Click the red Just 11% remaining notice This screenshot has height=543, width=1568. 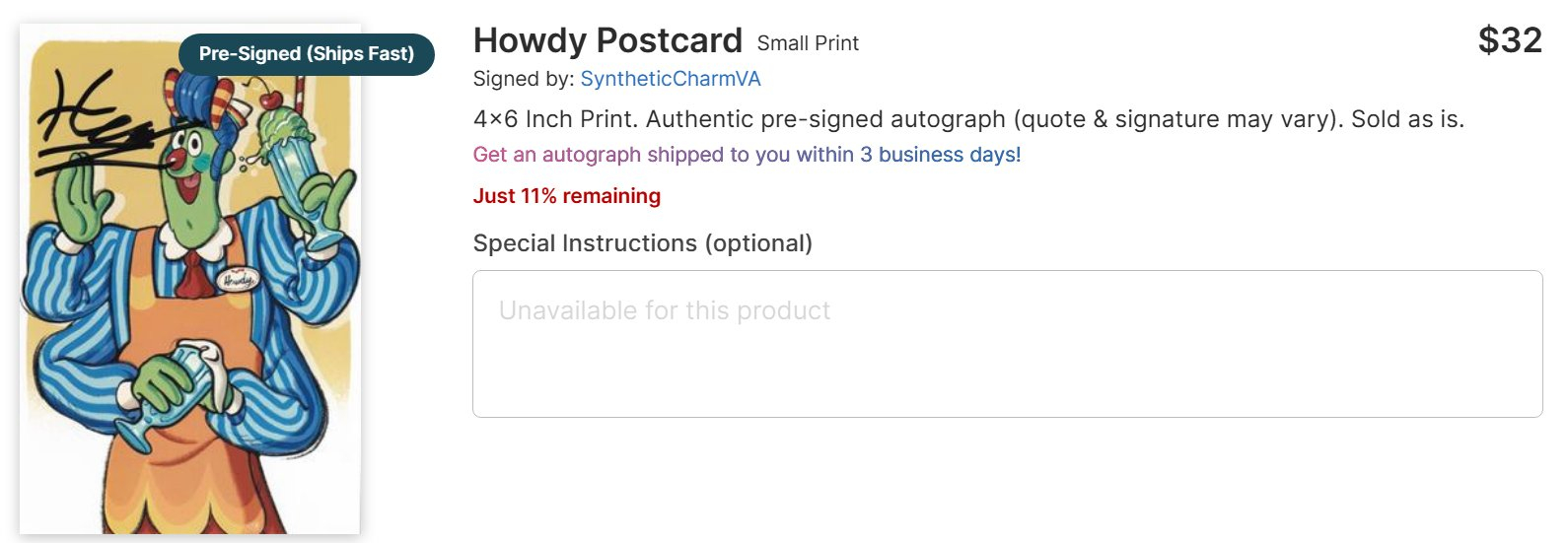(567, 196)
